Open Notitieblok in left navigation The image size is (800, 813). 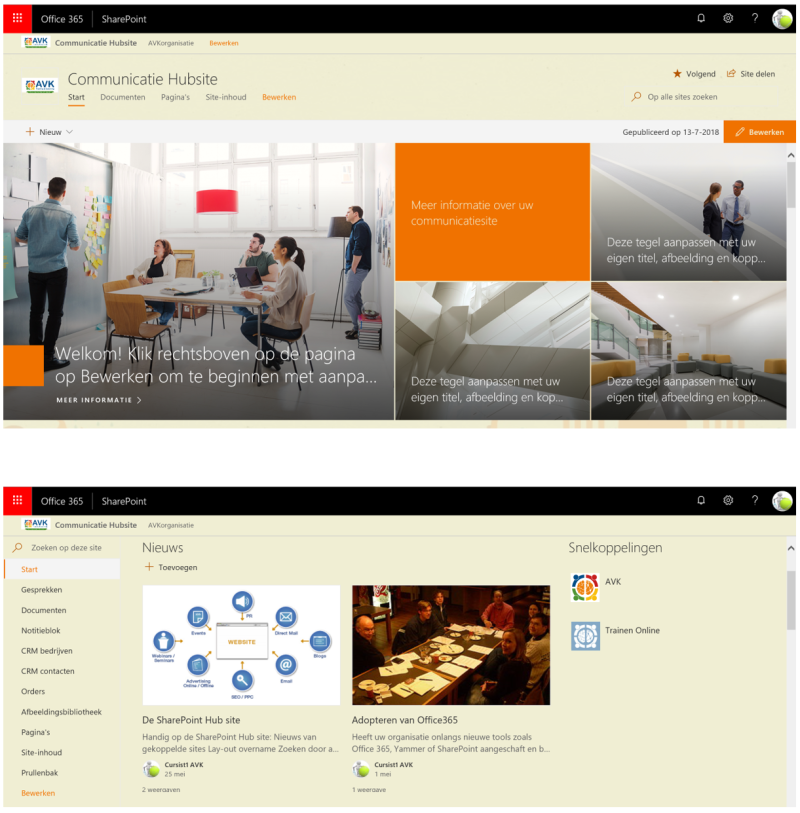pyautogui.click(x=40, y=630)
